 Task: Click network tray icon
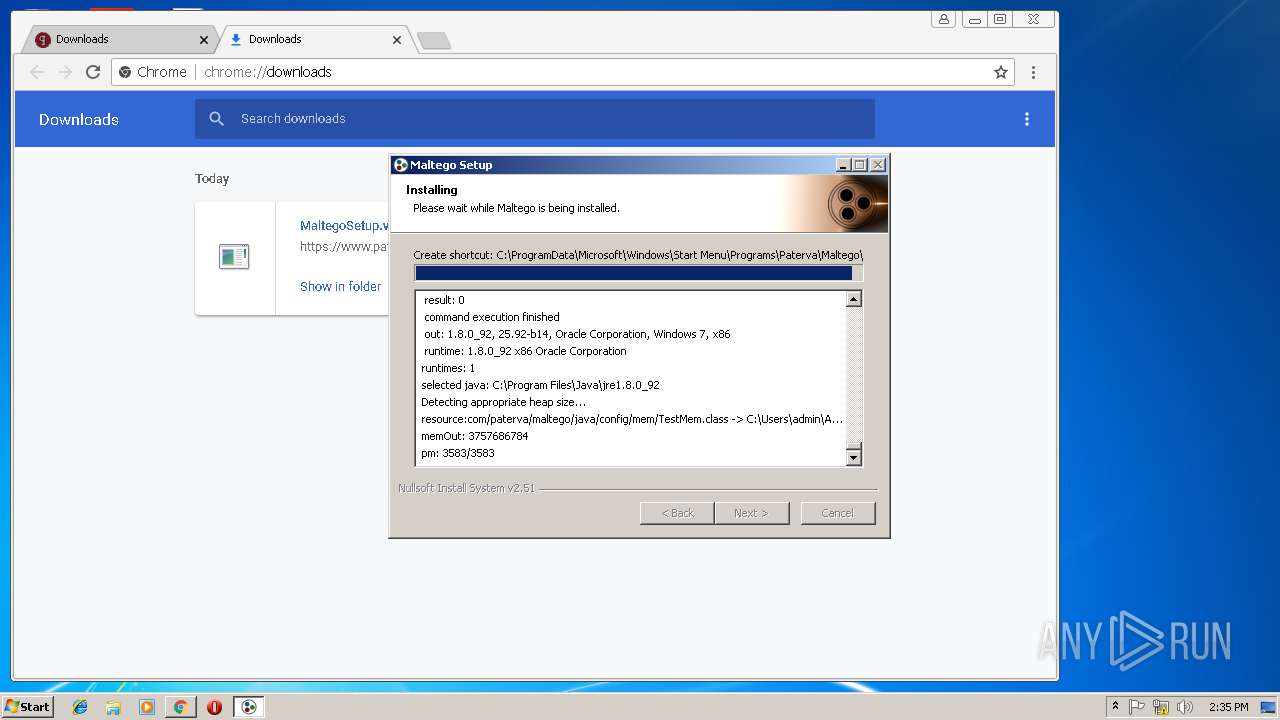[x=1161, y=707]
